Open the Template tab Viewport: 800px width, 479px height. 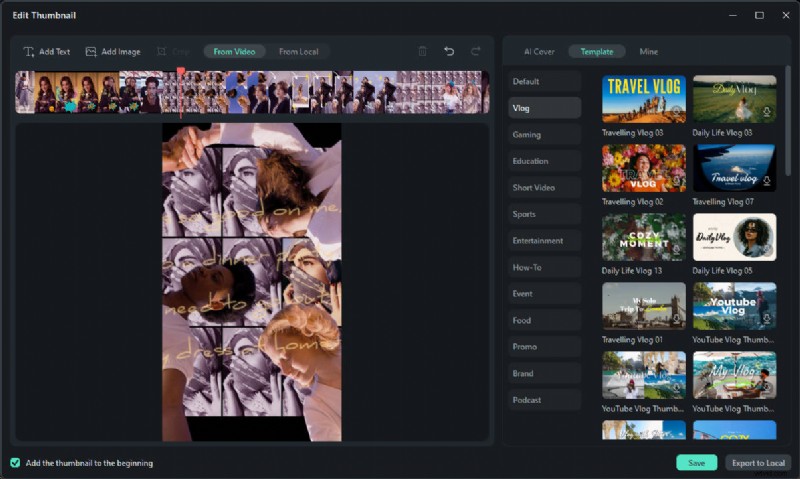[596, 52]
